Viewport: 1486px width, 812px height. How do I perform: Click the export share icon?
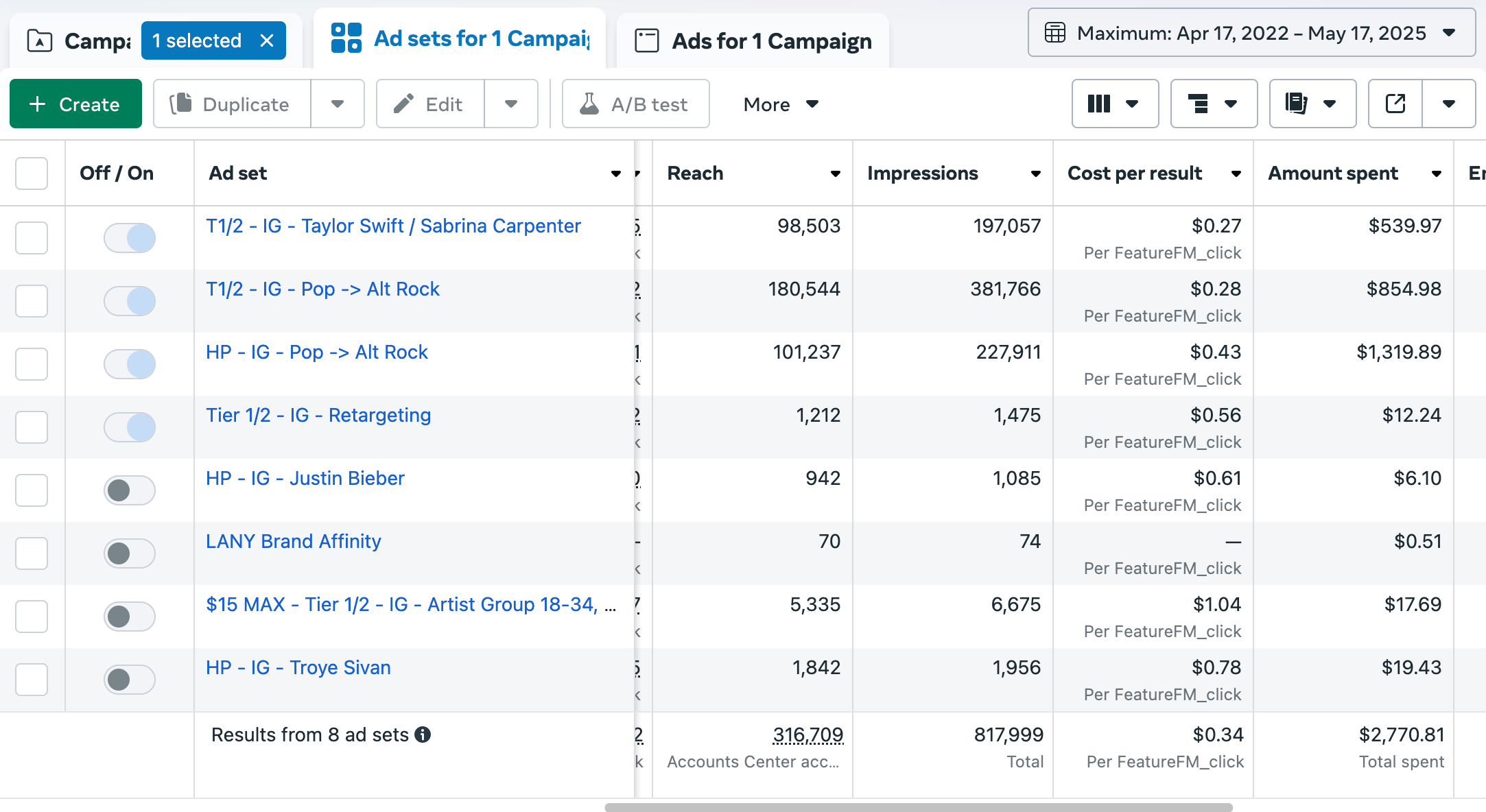[x=1395, y=104]
